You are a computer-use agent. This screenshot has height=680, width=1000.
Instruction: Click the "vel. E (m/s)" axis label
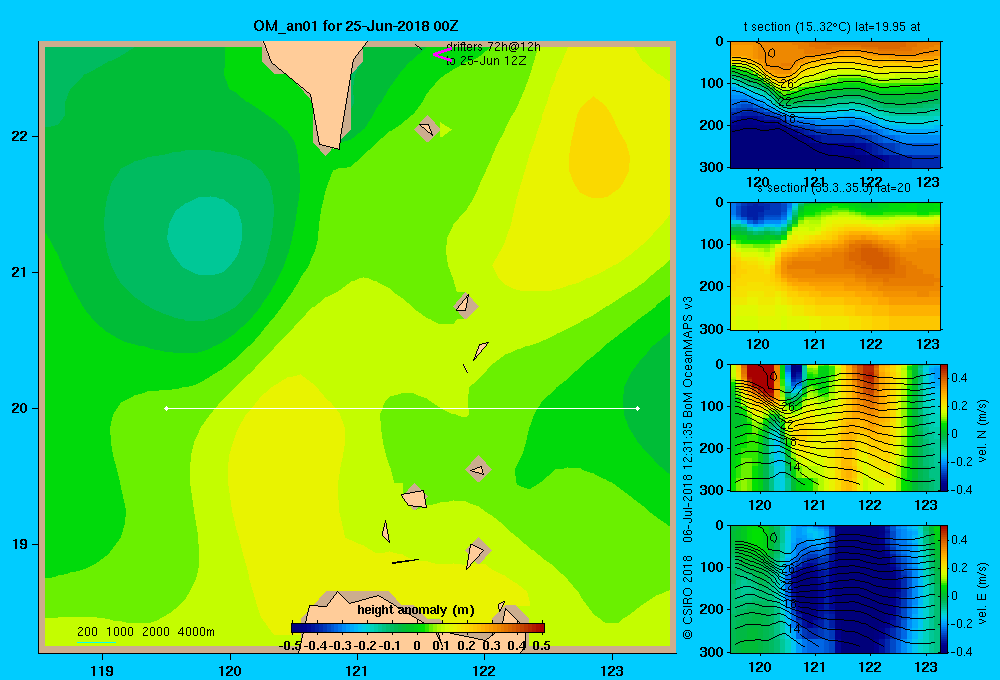pos(982,593)
